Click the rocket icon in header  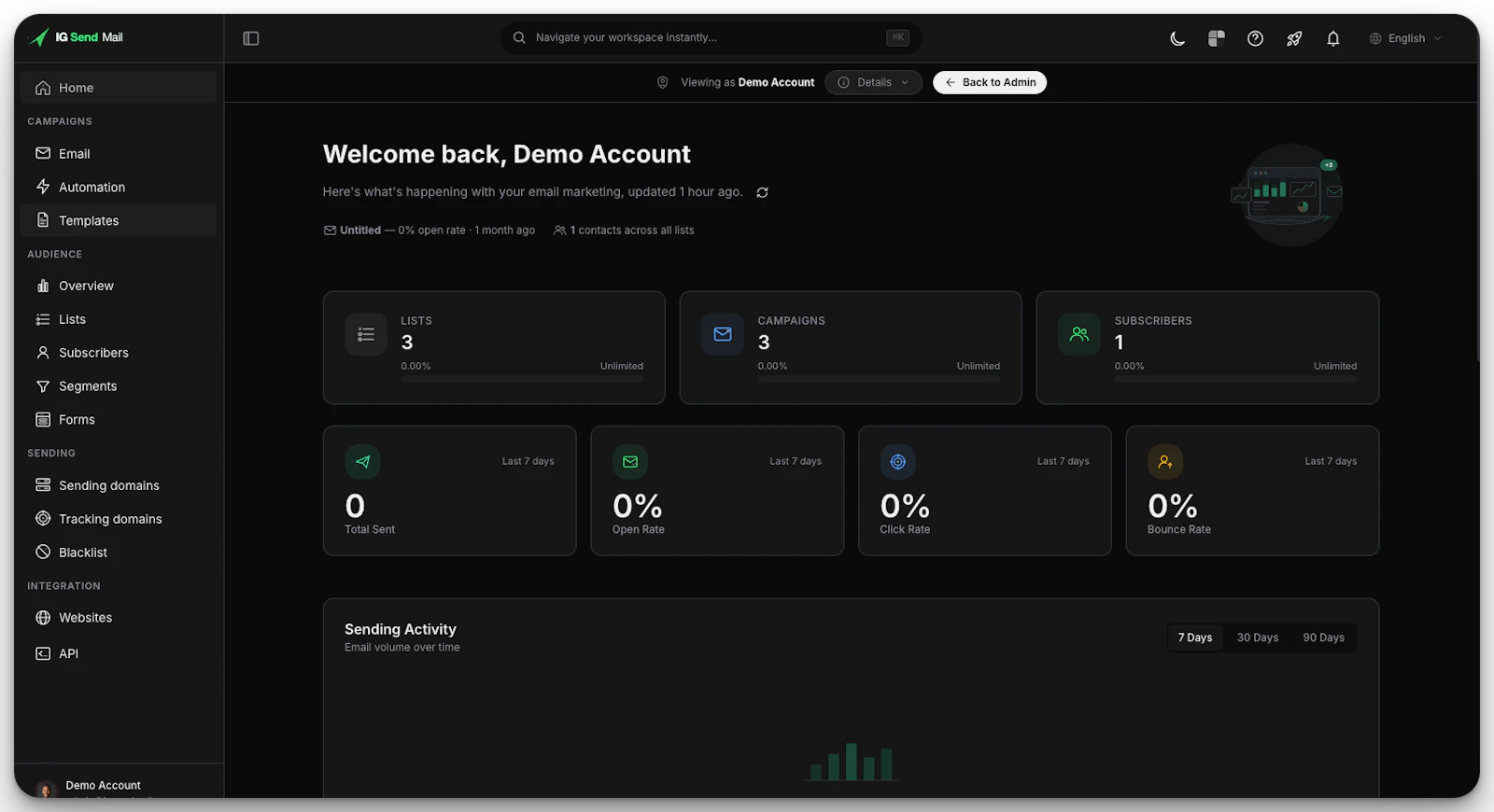pos(1294,38)
